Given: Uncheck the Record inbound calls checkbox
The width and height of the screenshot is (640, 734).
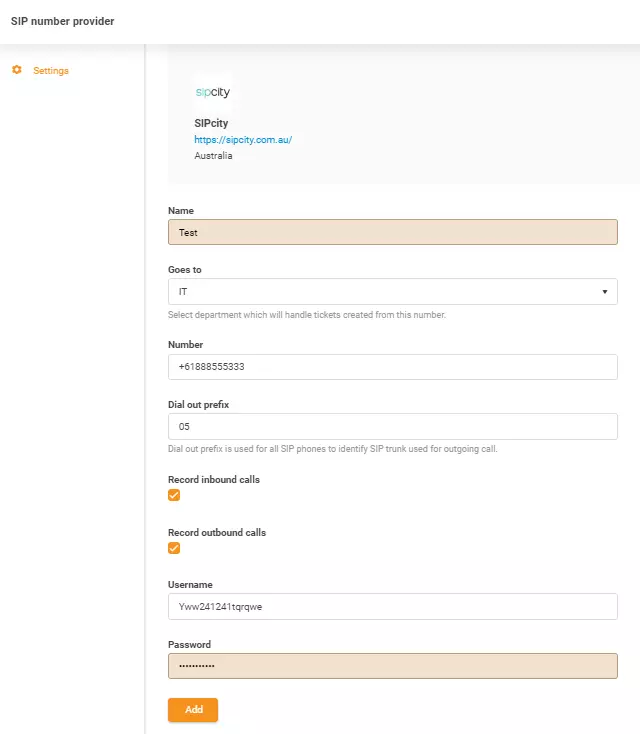Looking at the screenshot, I should pyautogui.click(x=174, y=496).
